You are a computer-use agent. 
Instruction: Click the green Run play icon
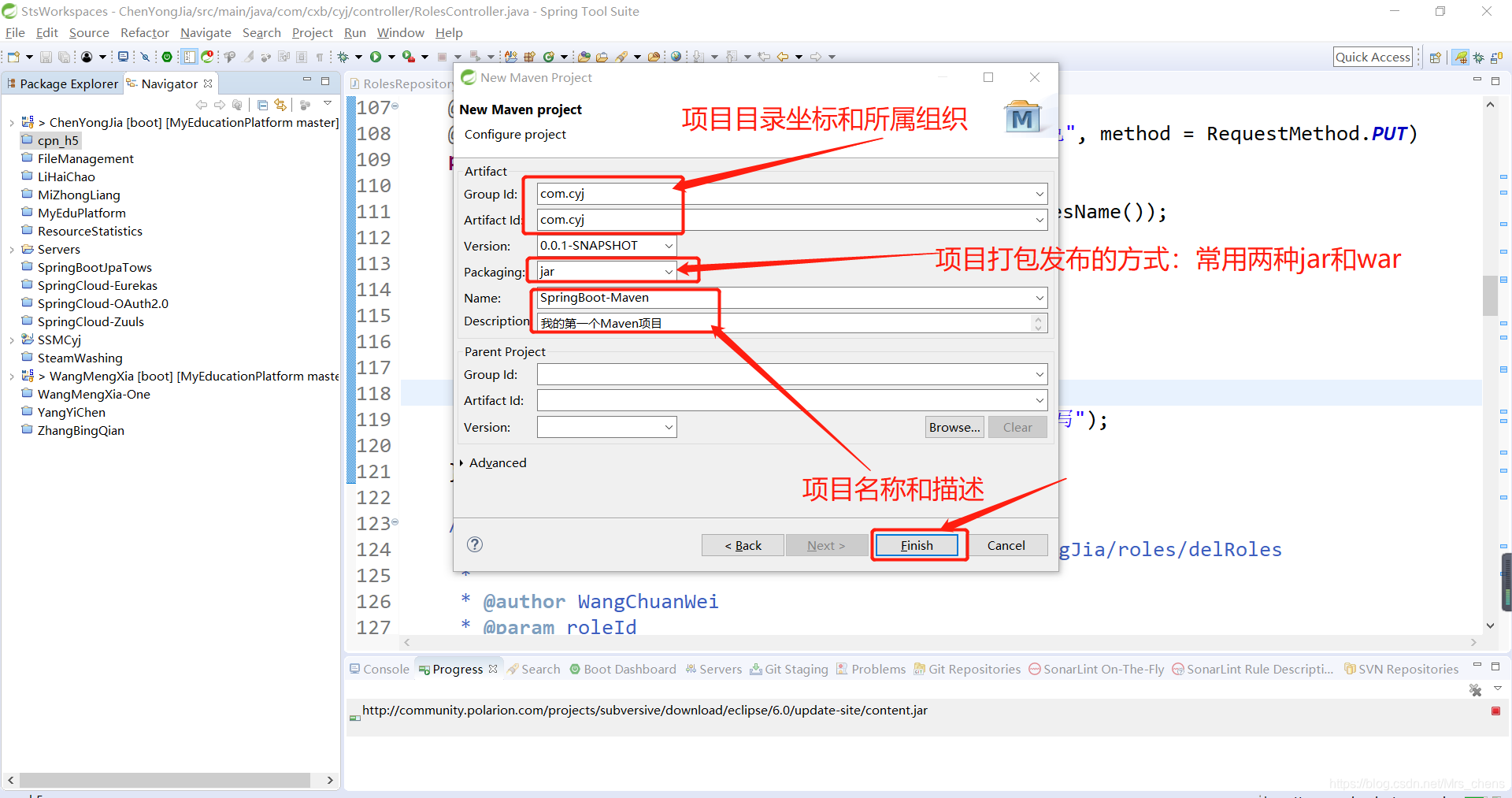376,57
